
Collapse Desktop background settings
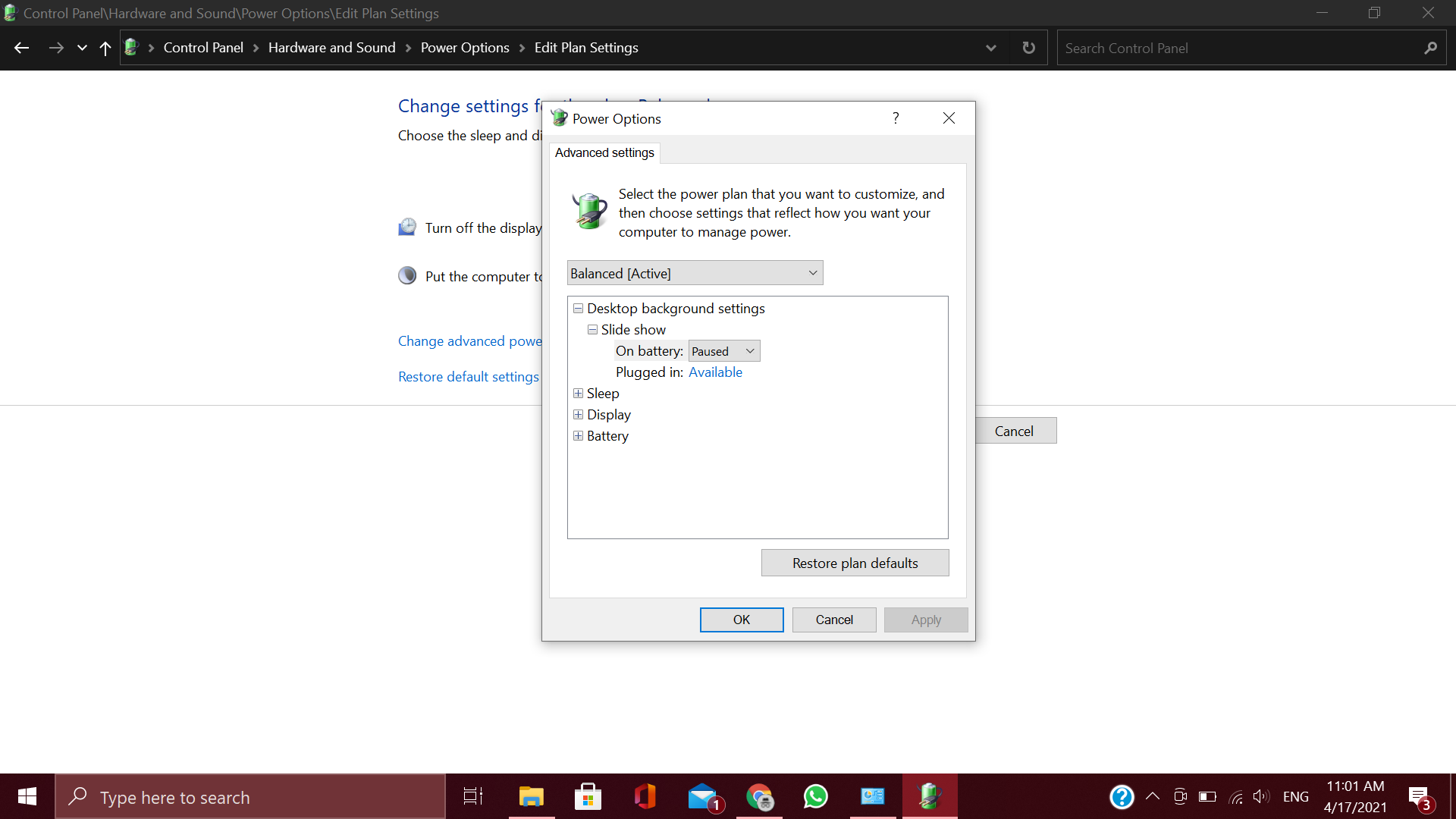point(578,309)
